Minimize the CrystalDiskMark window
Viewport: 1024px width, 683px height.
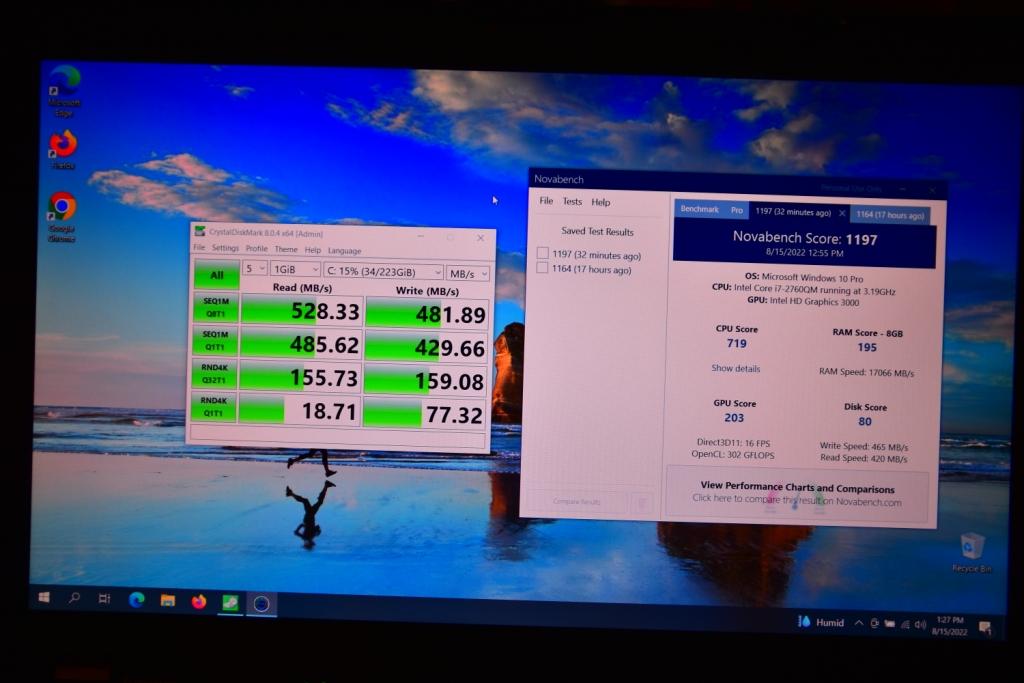[x=421, y=236]
